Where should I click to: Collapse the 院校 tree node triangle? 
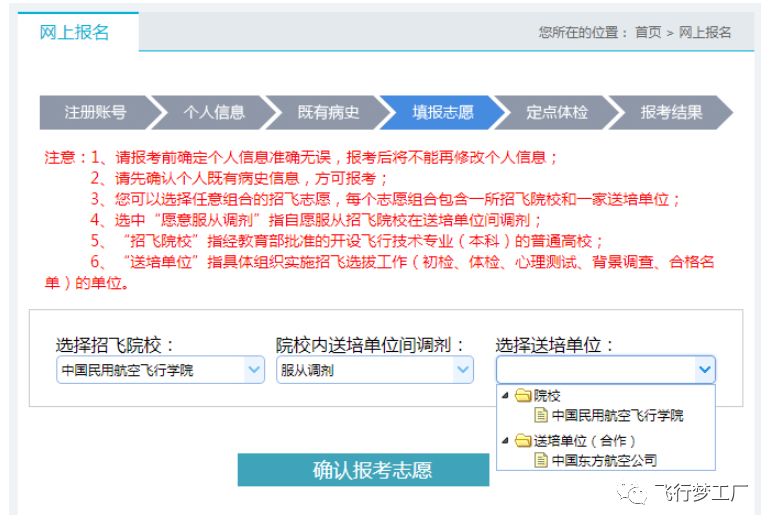point(505,395)
